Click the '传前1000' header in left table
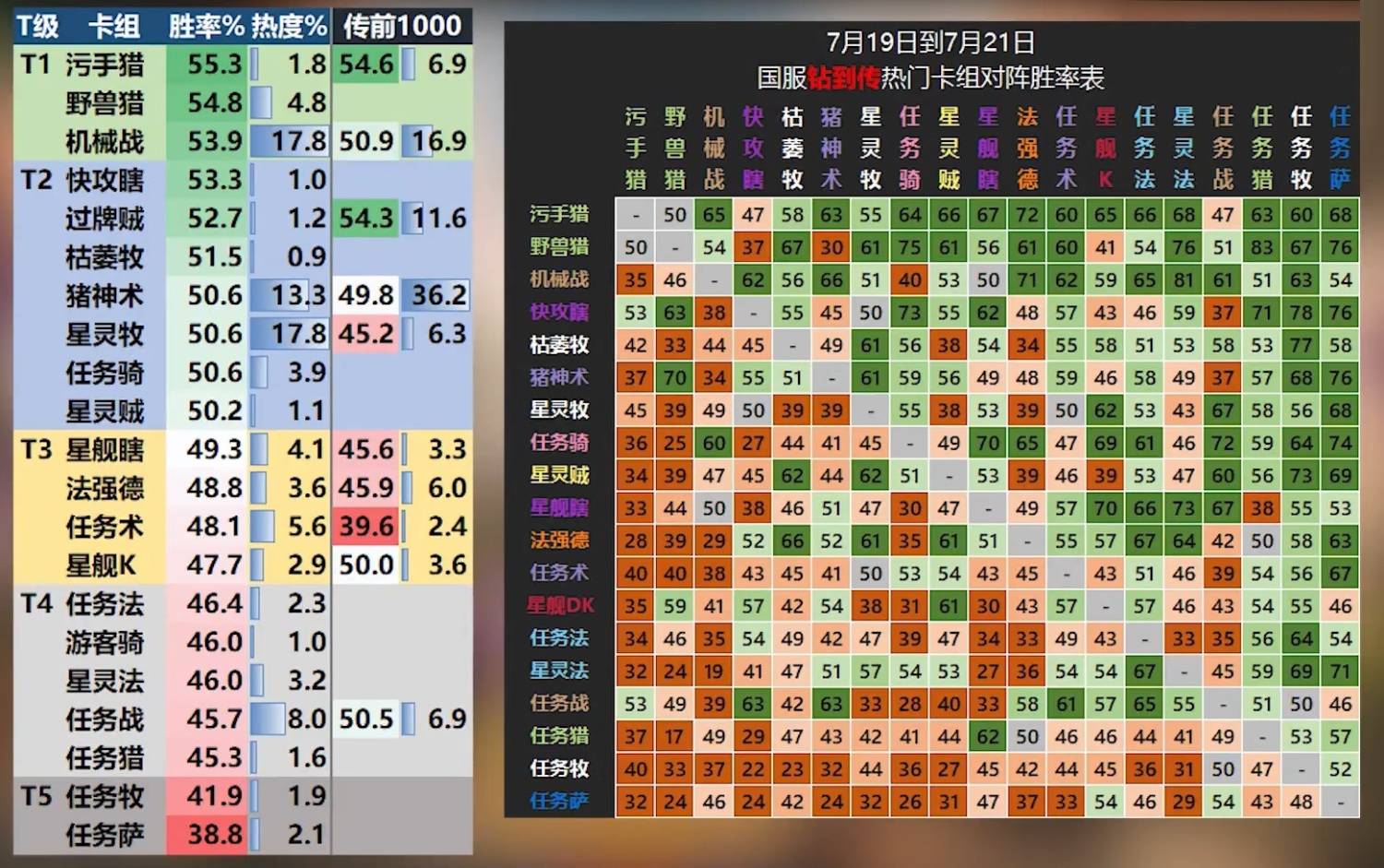The image size is (1384, 868). tap(402, 26)
